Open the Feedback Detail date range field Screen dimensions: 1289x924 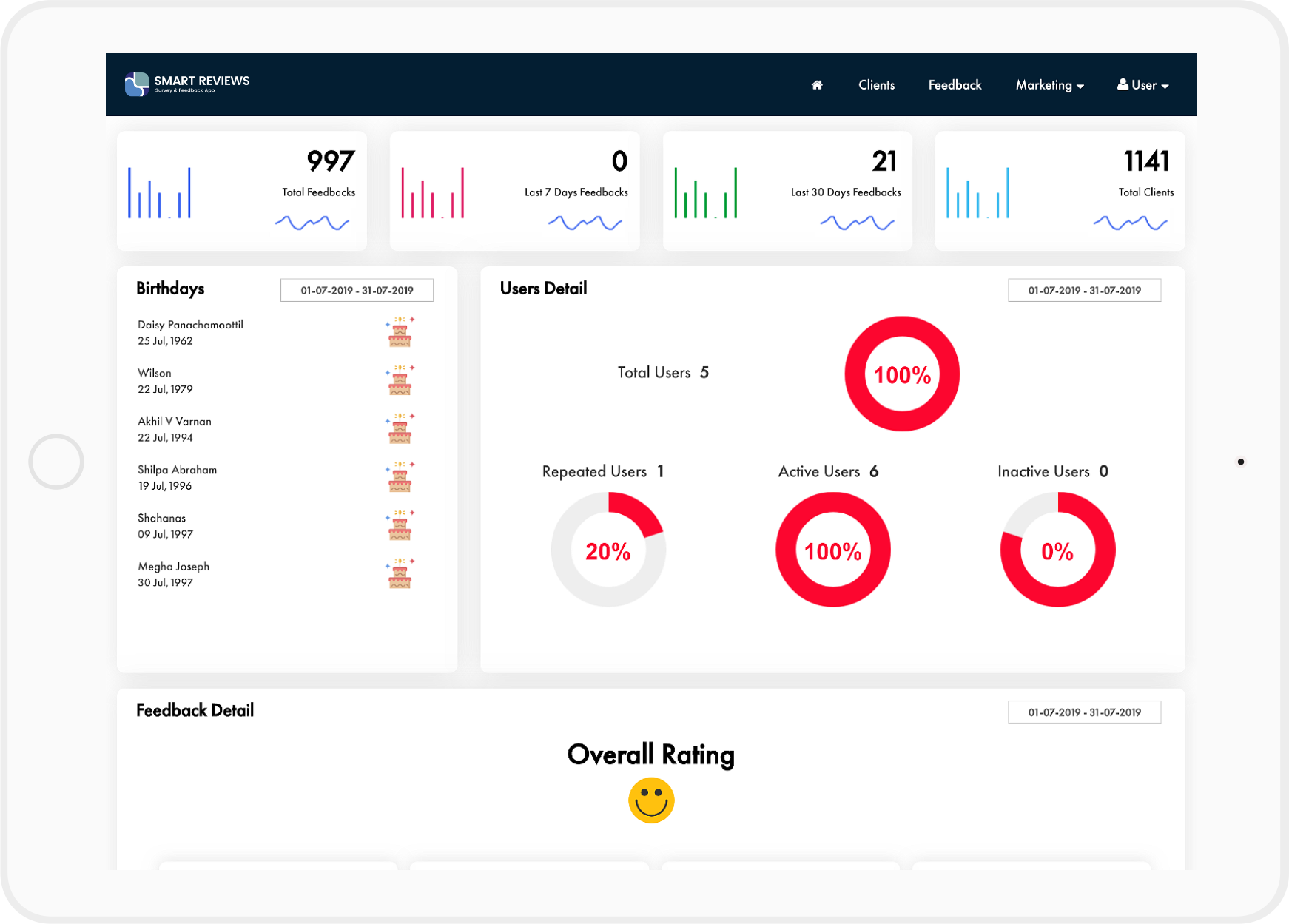point(1084,712)
